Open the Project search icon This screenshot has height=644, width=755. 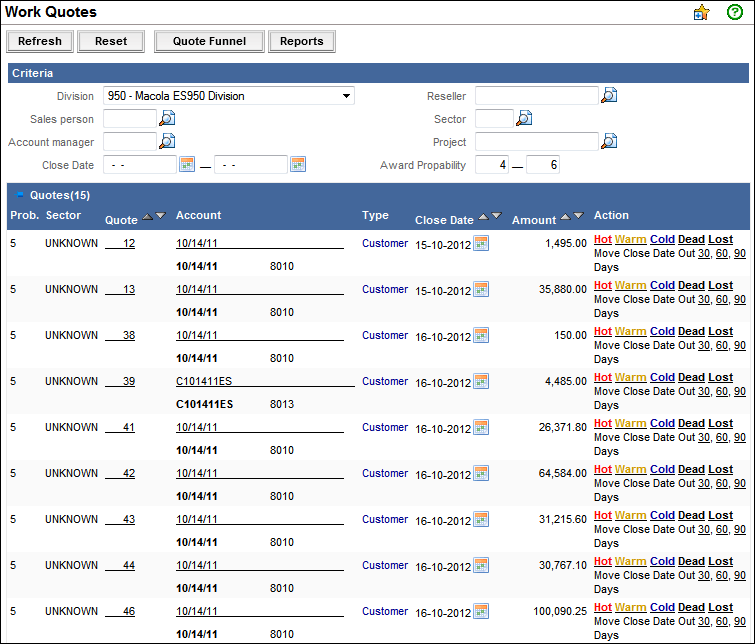click(x=608, y=142)
